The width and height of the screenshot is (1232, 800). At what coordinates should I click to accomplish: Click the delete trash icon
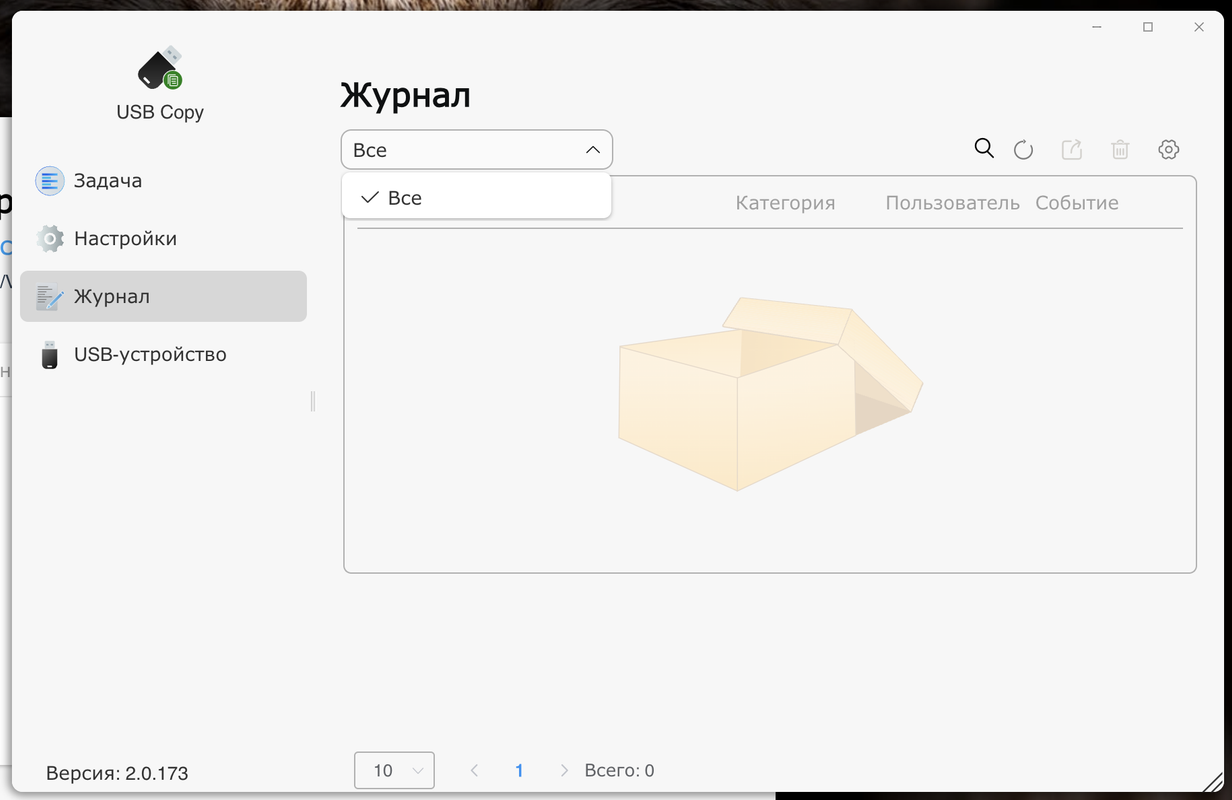(x=1120, y=150)
